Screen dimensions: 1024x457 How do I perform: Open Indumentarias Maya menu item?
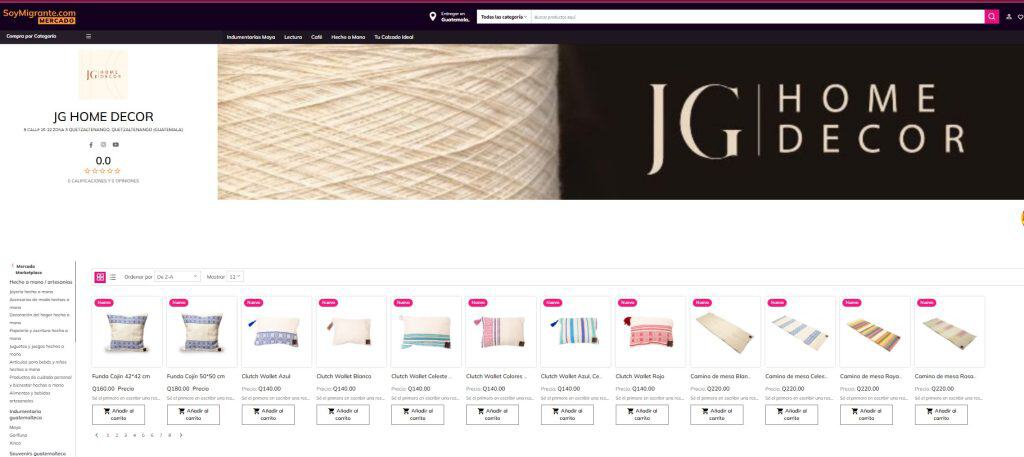pos(251,37)
